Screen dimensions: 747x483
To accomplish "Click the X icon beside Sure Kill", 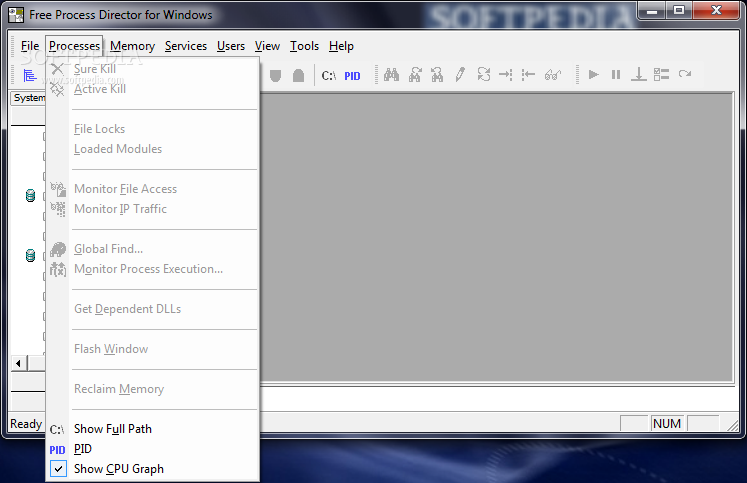I will 57,69.
